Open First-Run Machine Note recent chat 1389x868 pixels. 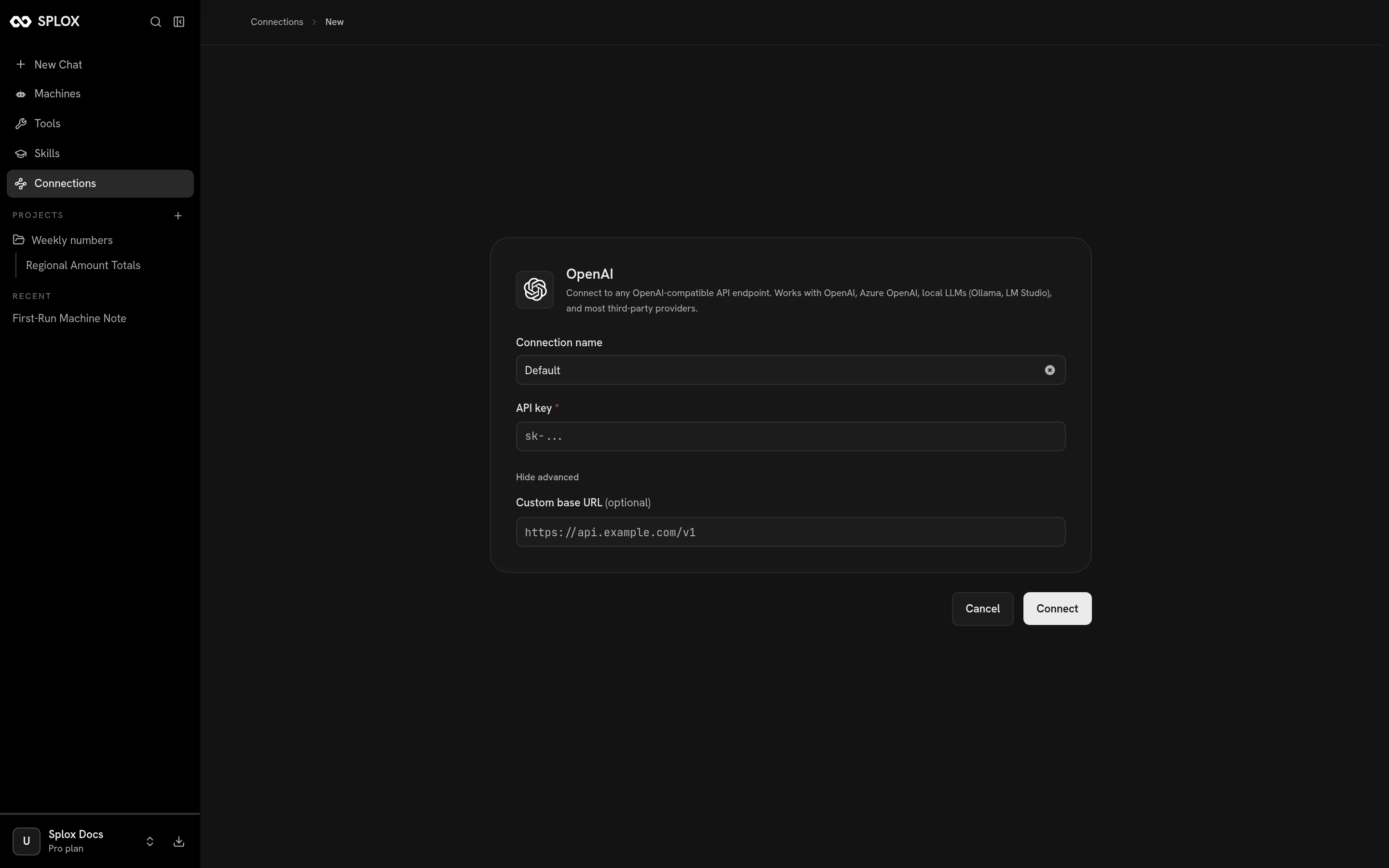coord(69,318)
